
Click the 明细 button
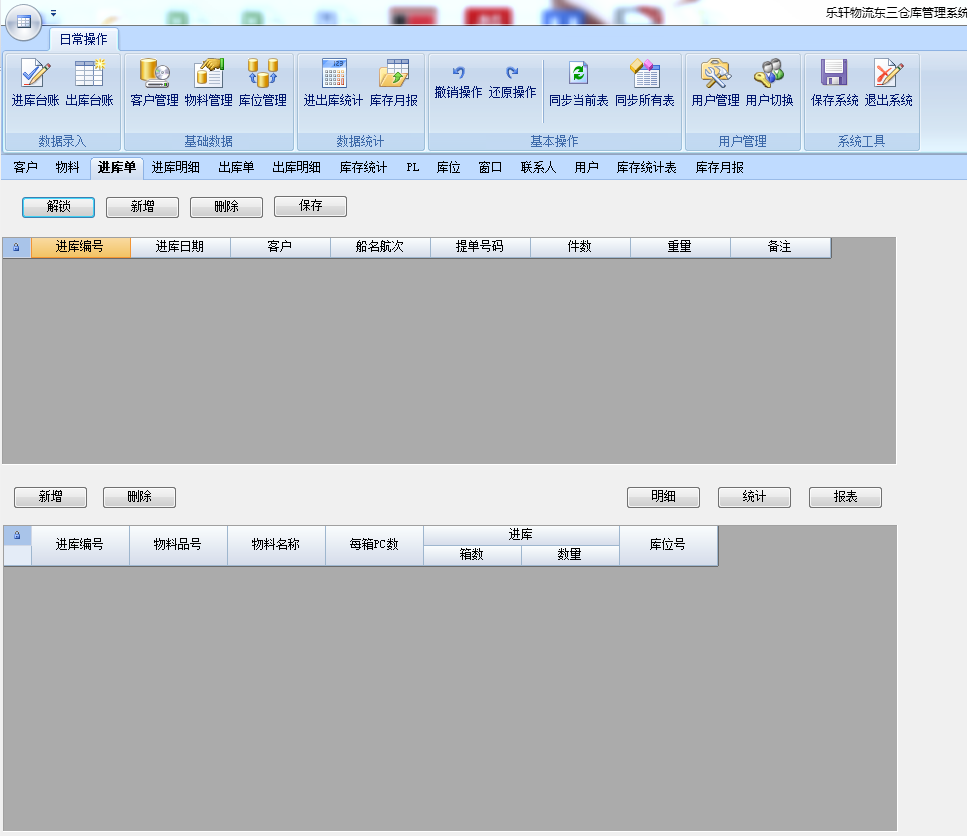point(664,497)
